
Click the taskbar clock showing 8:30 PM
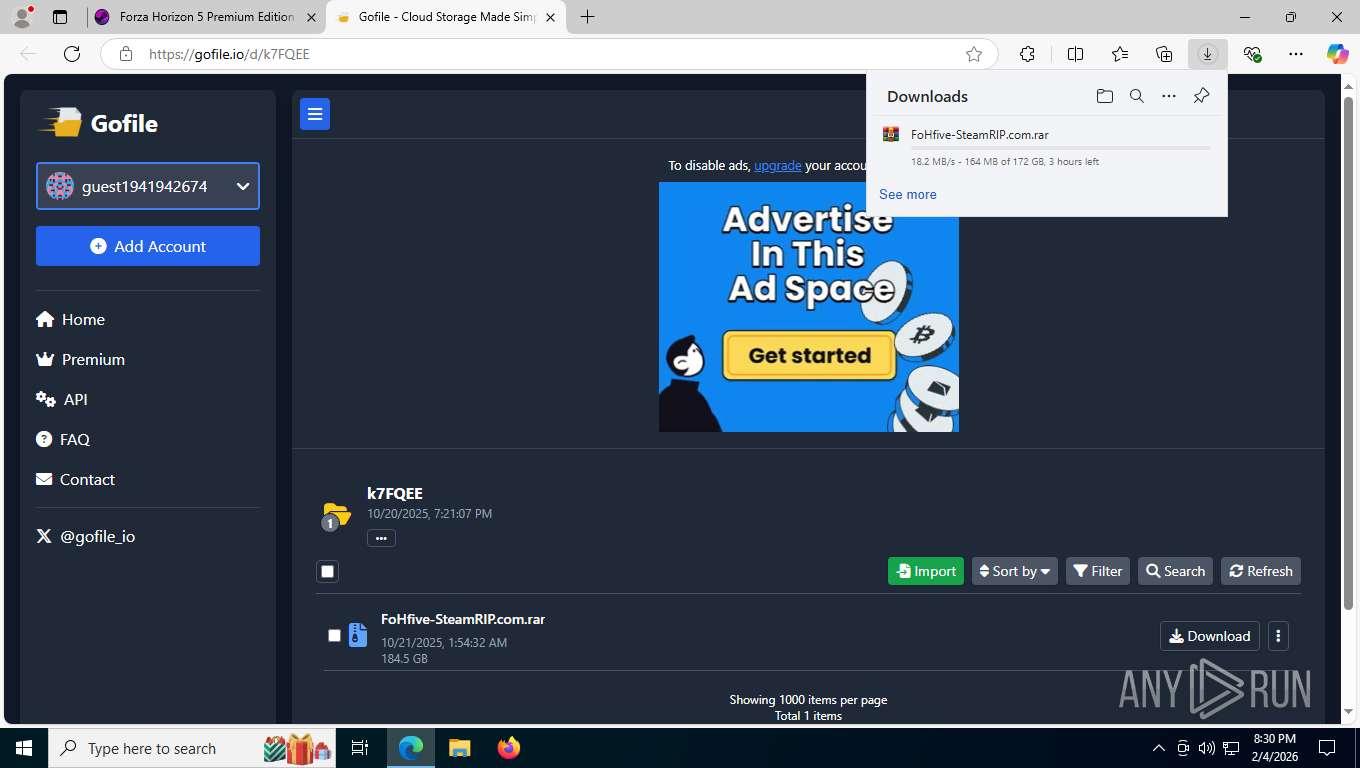click(1274, 748)
